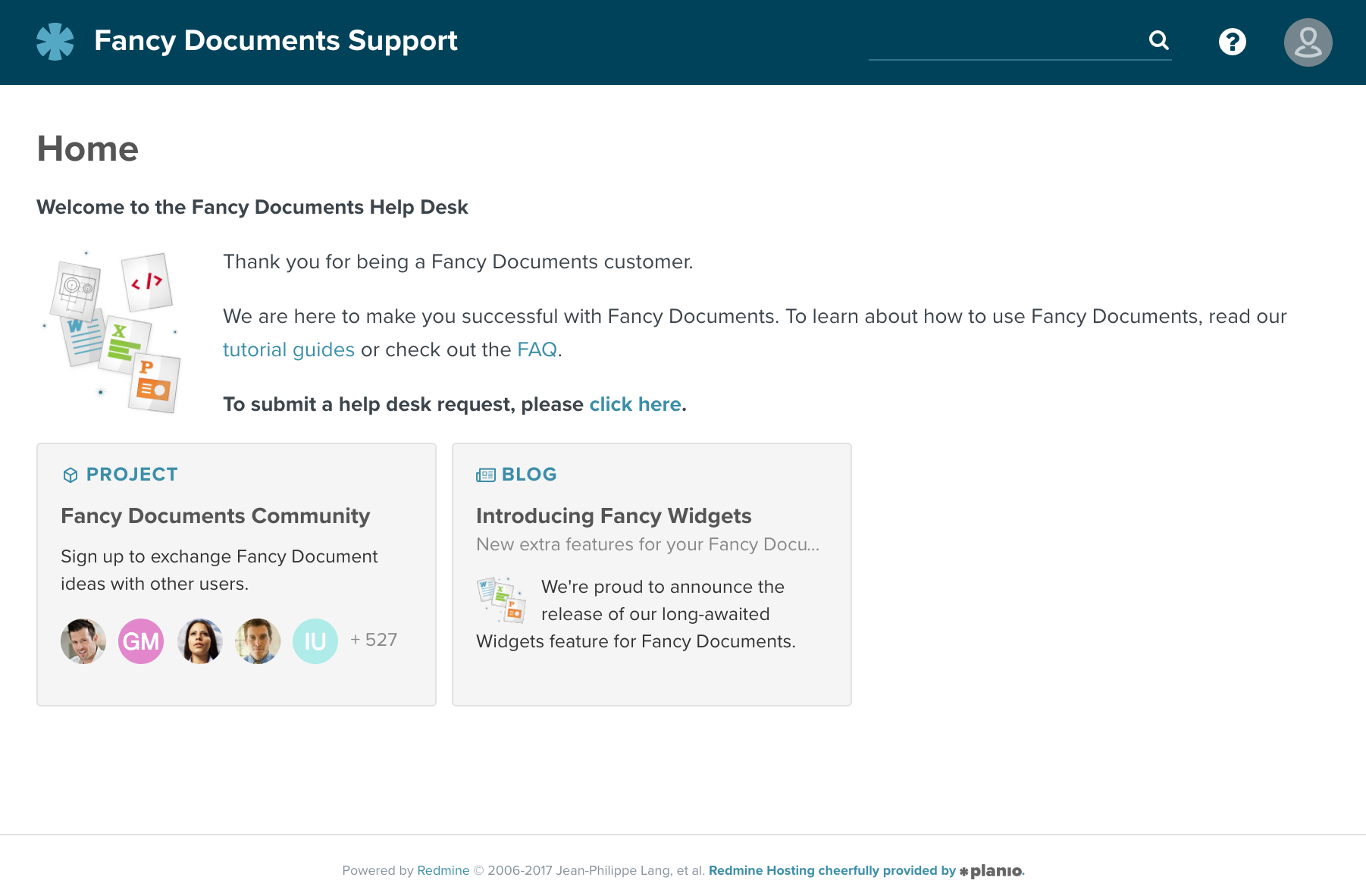
Task: Open the help question mark icon
Action: click(1232, 42)
